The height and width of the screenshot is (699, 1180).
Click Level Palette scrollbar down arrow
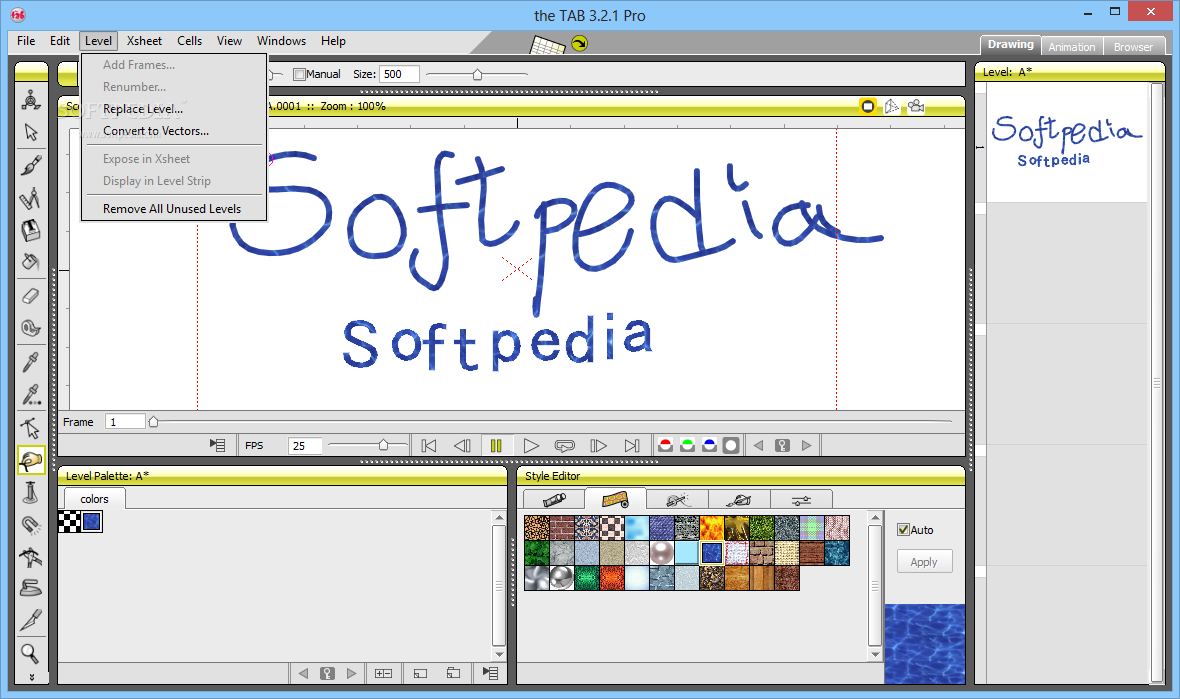[499, 655]
